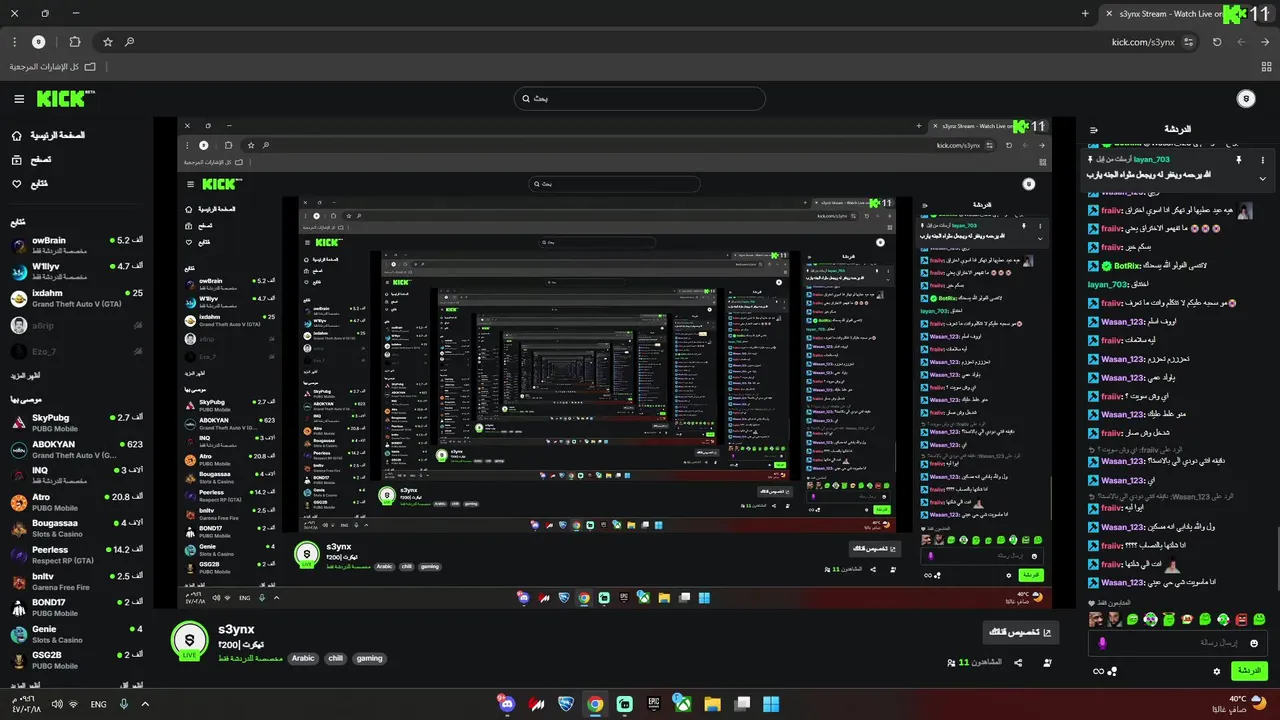Open the Following sidebar item
Viewport: 1280px width, 720px height.
(30, 184)
